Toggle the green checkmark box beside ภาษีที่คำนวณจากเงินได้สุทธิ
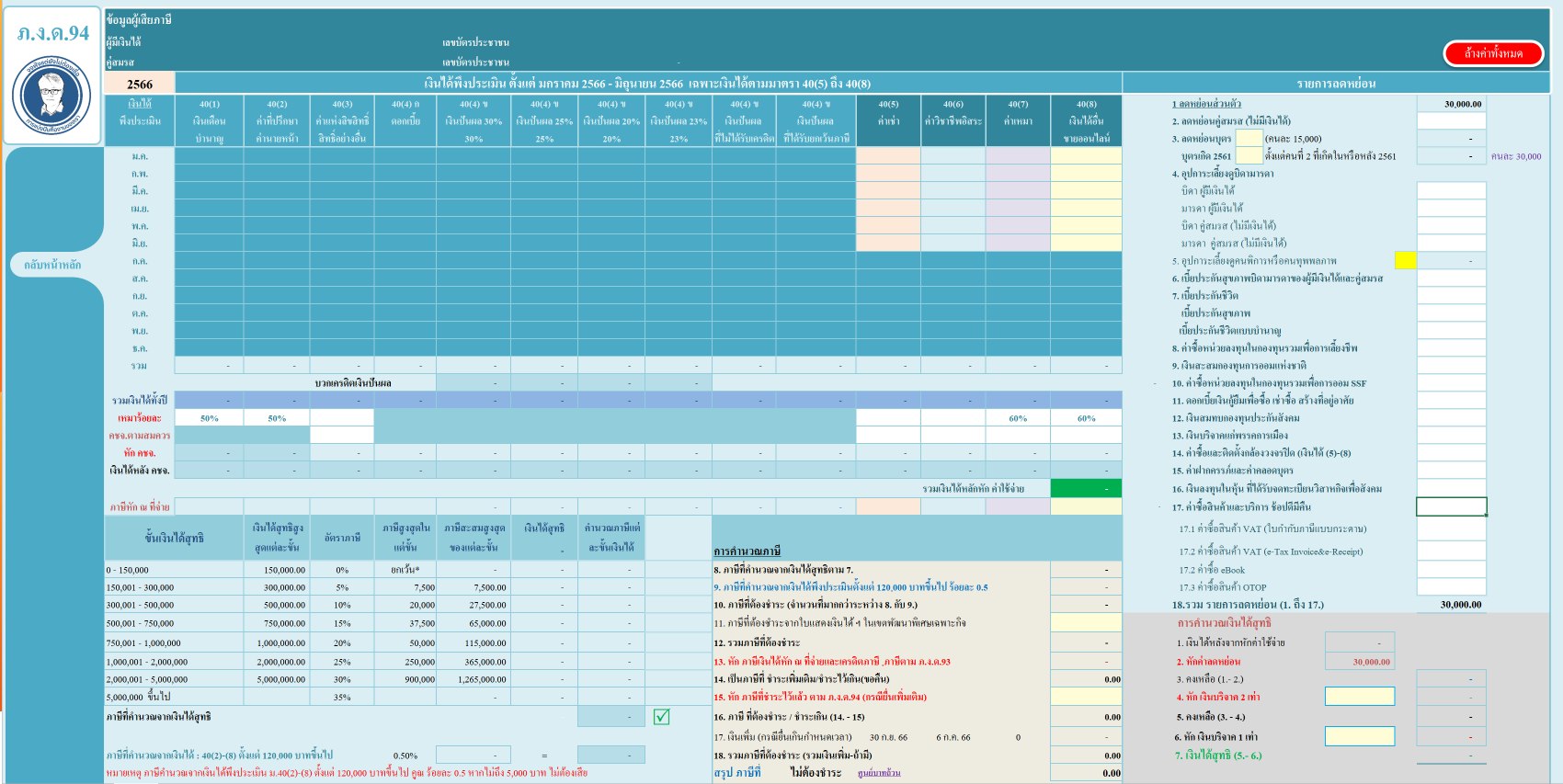The image size is (1563, 784). [661, 717]
